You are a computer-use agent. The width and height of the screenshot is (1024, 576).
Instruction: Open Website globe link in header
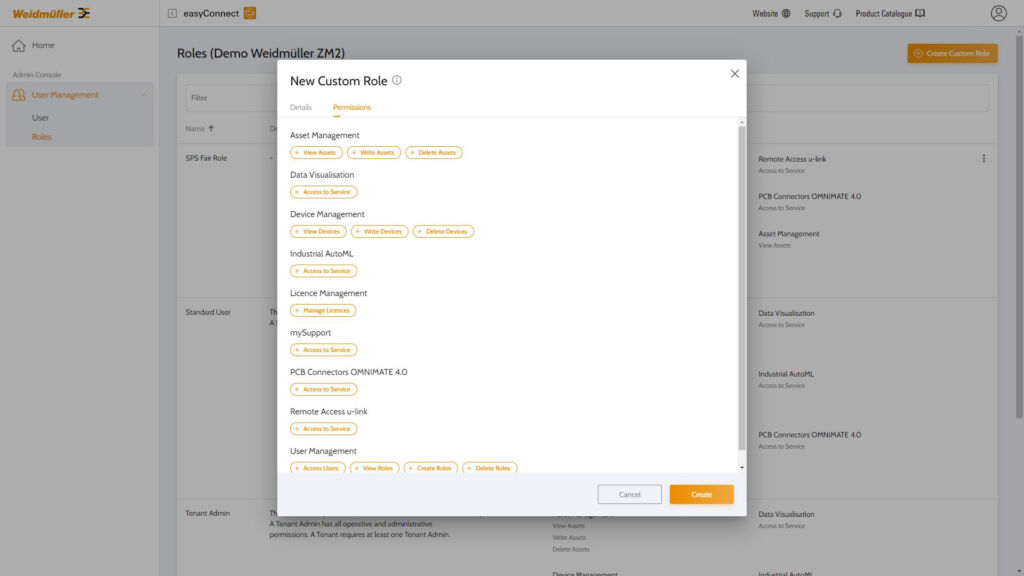click(771, 13)
